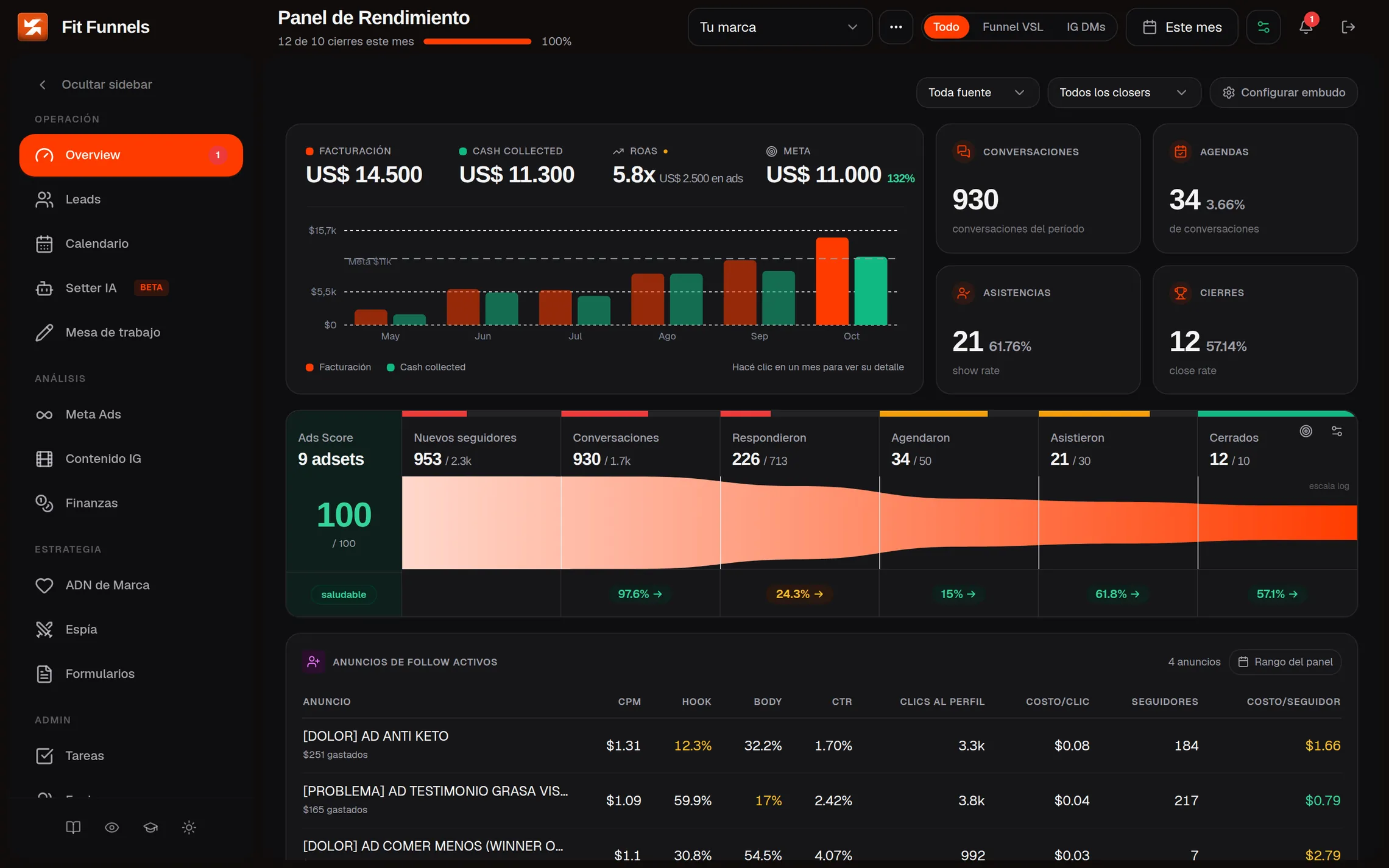Open the notifications bell
1389x868 pixels.
tap(1306, 27)
